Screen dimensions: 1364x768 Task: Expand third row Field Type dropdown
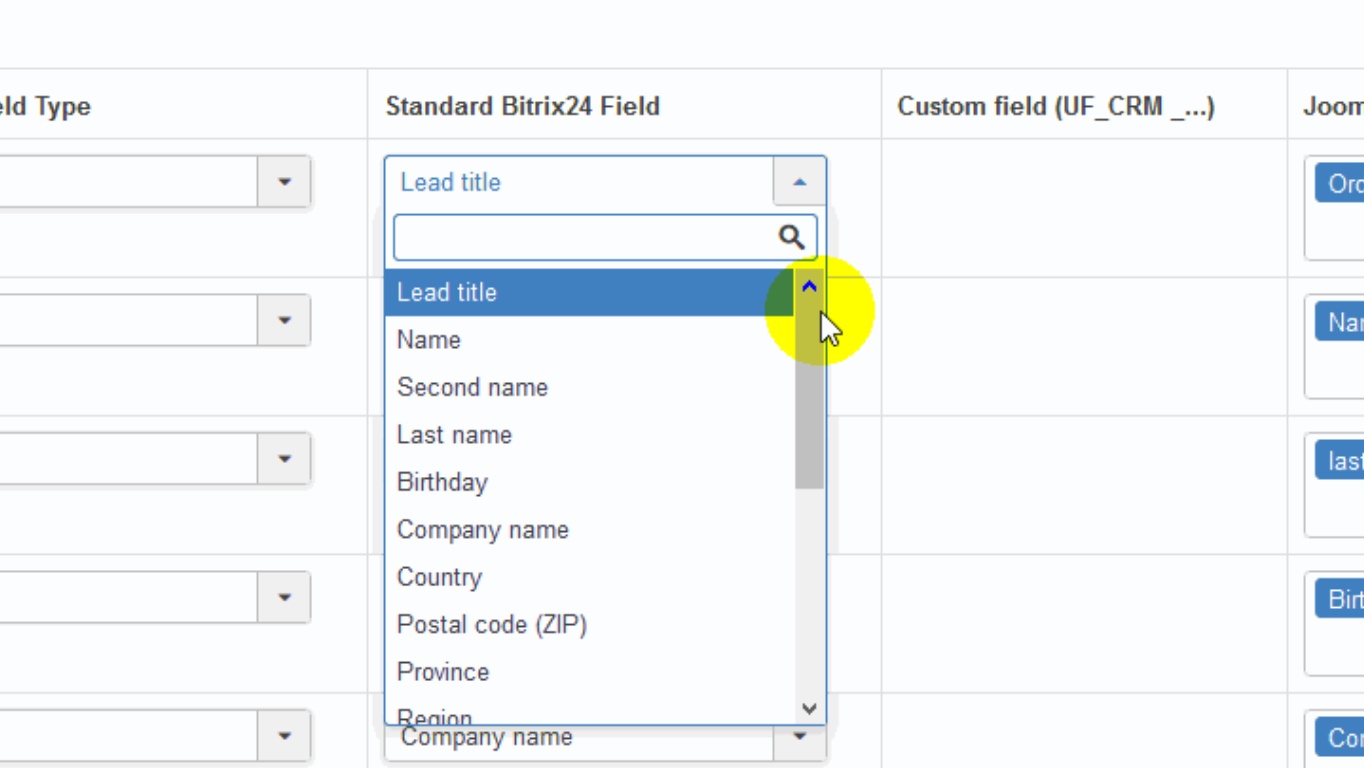click(x=284, y=459)
